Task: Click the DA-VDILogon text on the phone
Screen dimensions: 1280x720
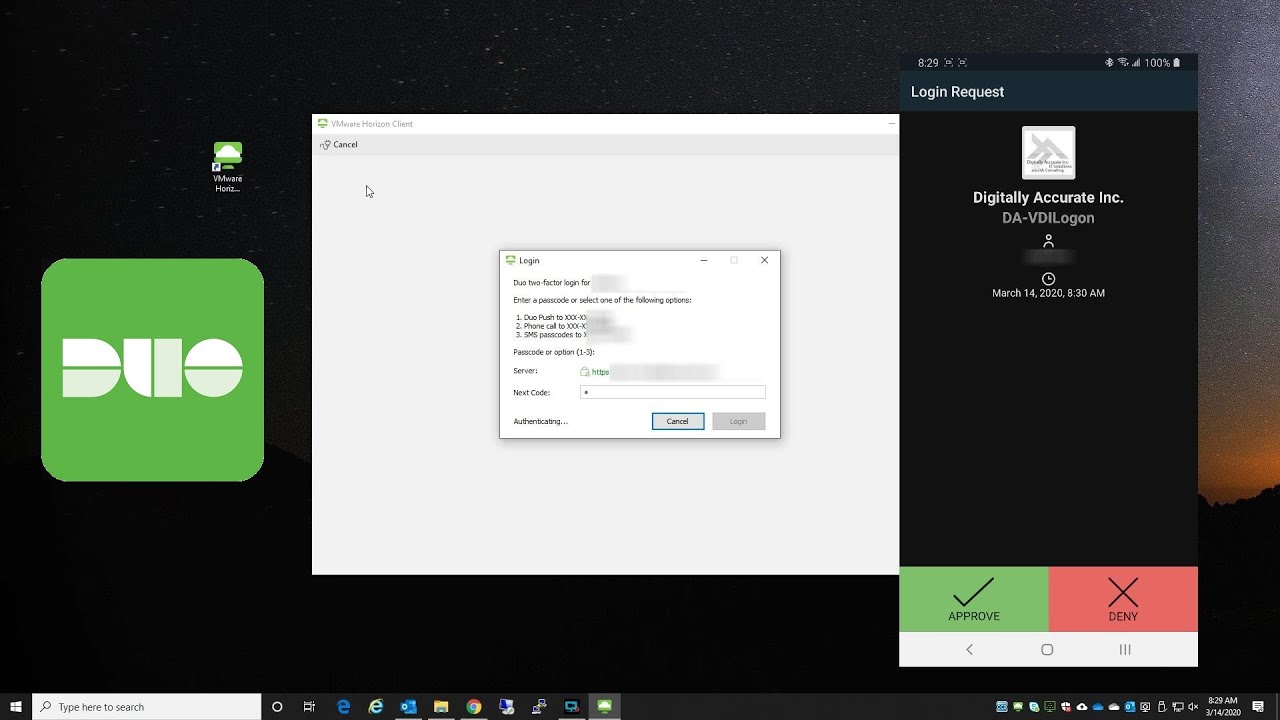Action: pos(1048,218)
